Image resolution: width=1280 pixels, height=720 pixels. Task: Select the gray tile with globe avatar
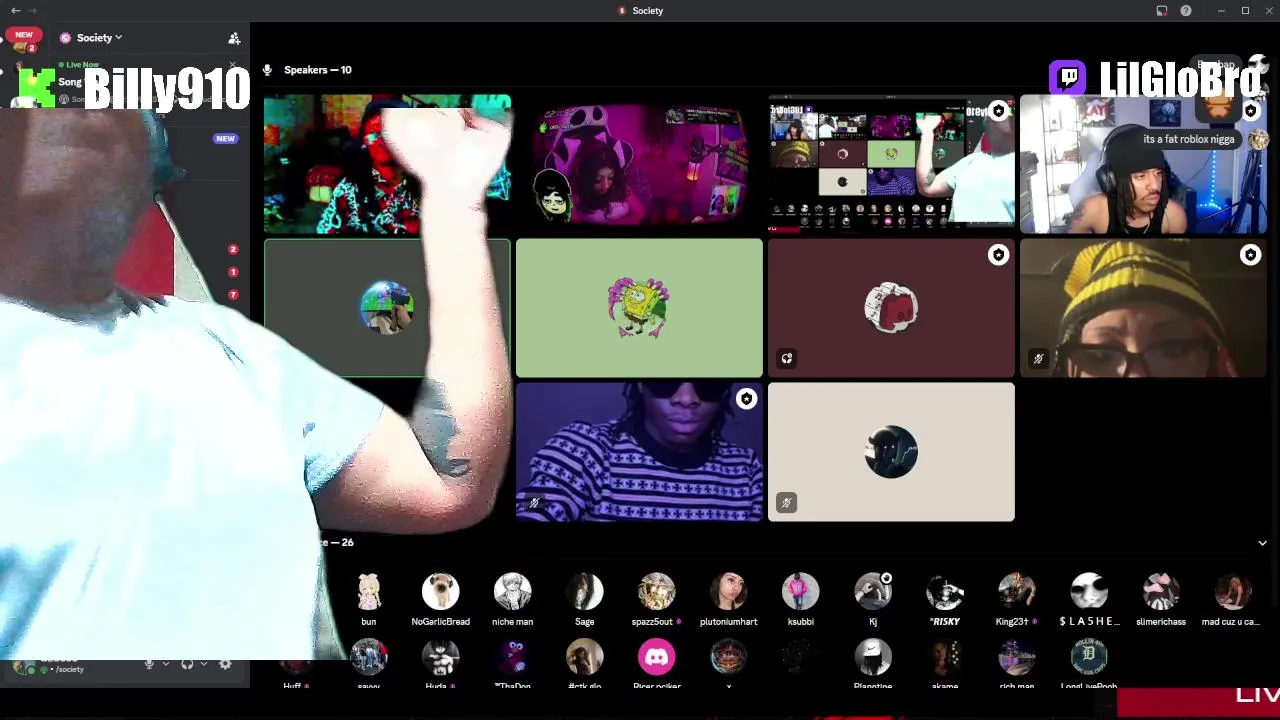[387, 308]
